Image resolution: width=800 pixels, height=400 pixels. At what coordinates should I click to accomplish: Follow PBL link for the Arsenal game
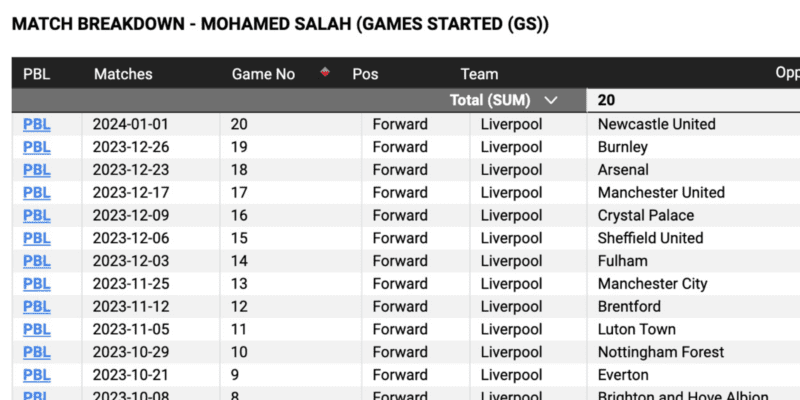(x=36, y=170)
